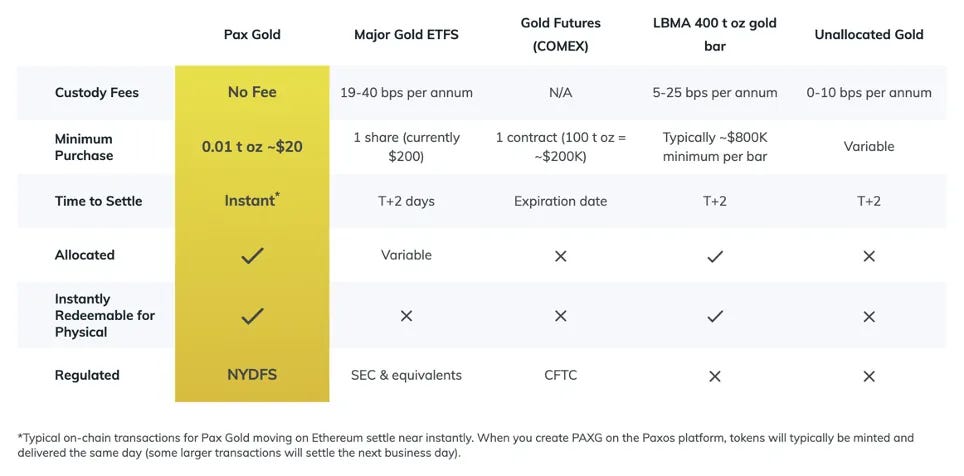The width and height of the screenshot is (964, 476).
Task: Click the Minimum Purchase row label
Action: 84,147
